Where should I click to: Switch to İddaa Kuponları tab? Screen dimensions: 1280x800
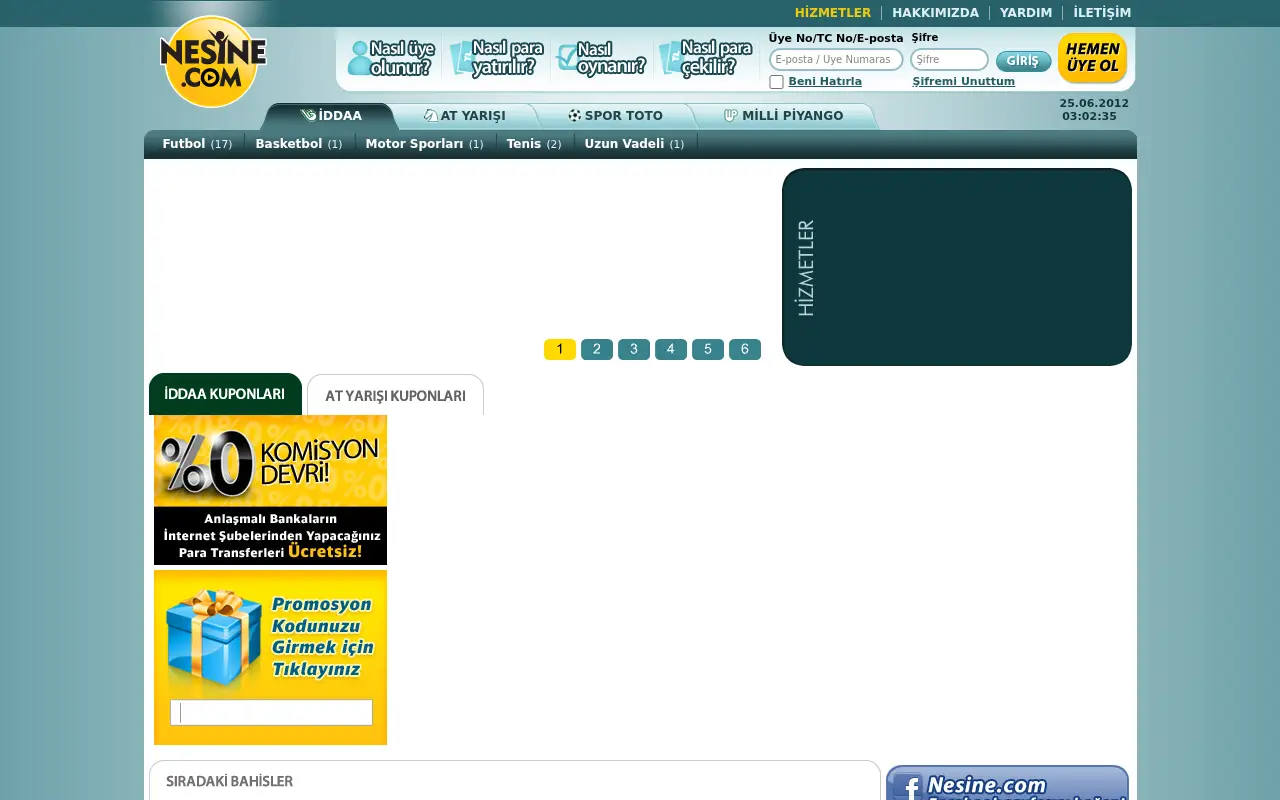[x=225, y=394]
